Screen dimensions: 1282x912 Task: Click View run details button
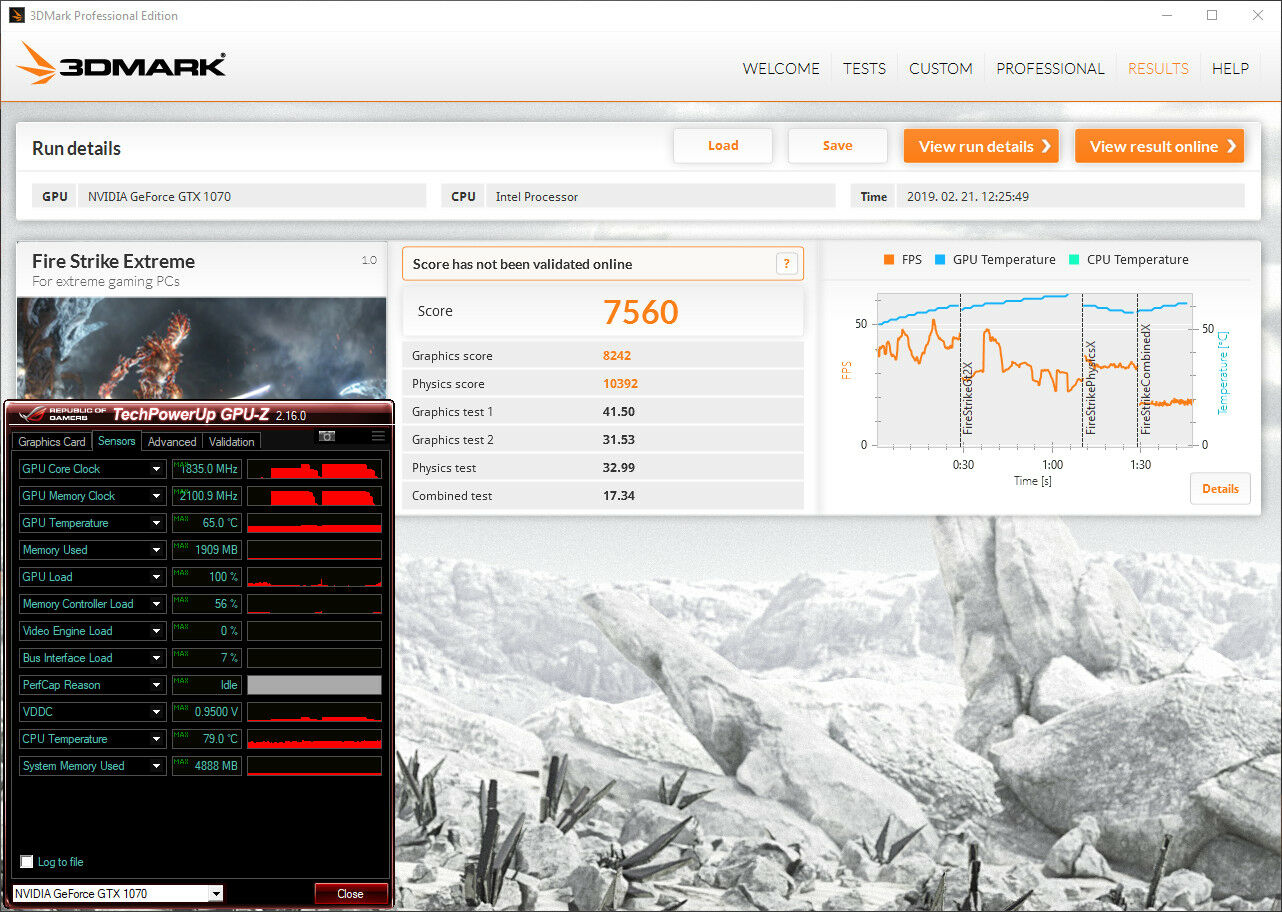pyautogui.click(x=982, y=146)
